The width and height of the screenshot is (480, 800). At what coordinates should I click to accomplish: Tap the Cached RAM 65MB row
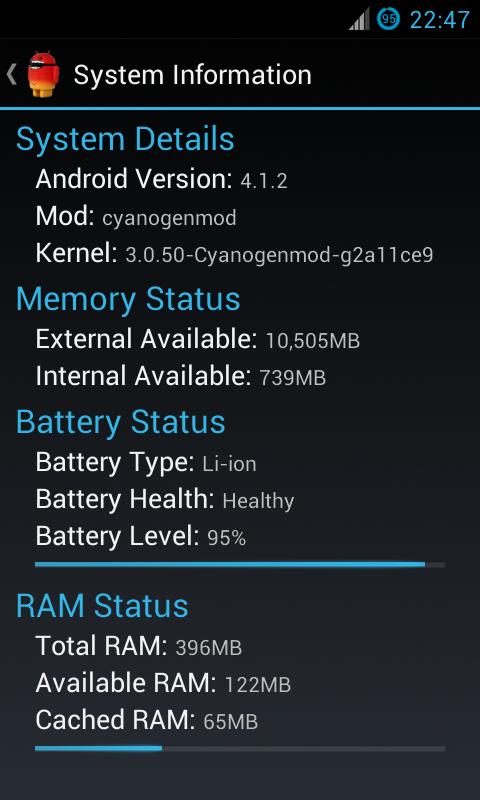click(146, 720)
